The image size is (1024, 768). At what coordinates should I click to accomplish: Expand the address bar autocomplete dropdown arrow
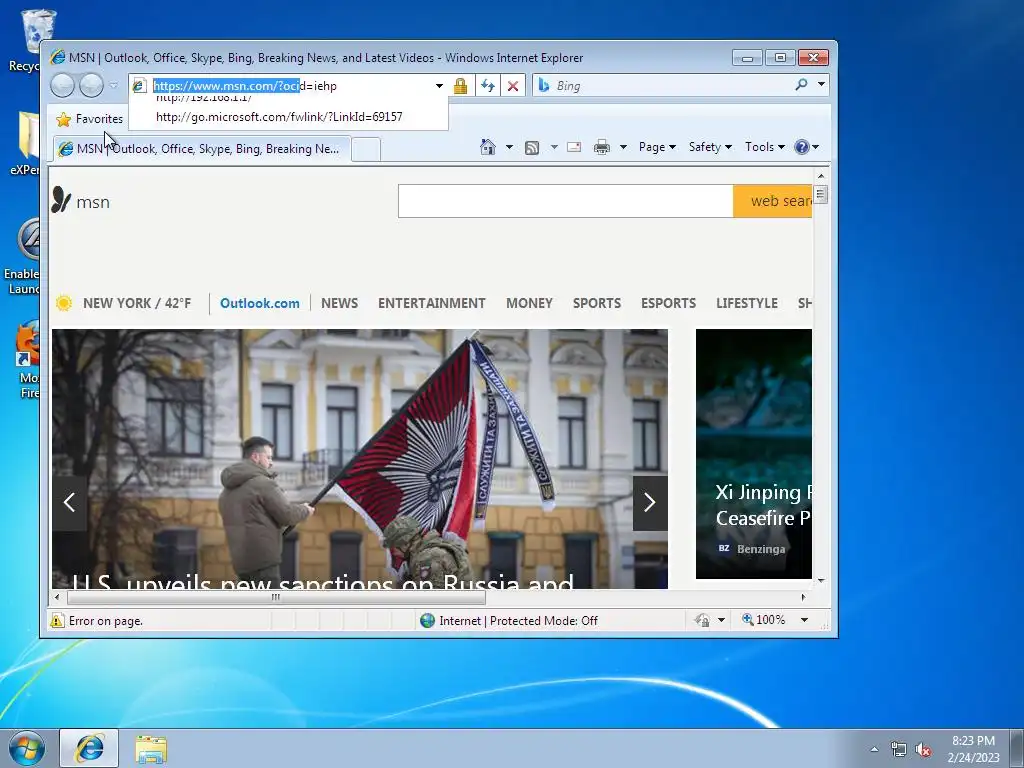pyautogui.click(x=440, y=86)
